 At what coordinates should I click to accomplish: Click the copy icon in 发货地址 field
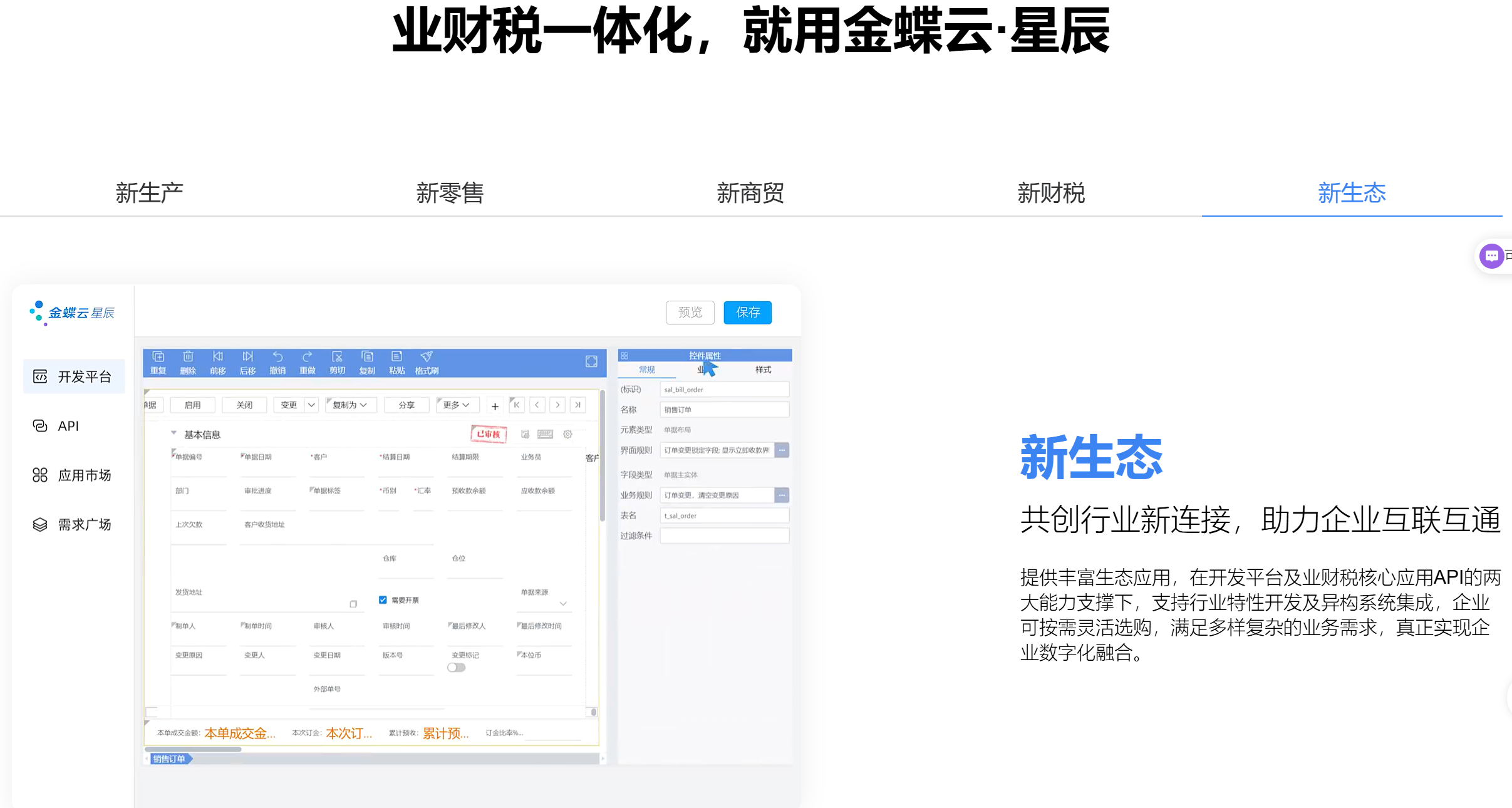(x=353, y=604)
